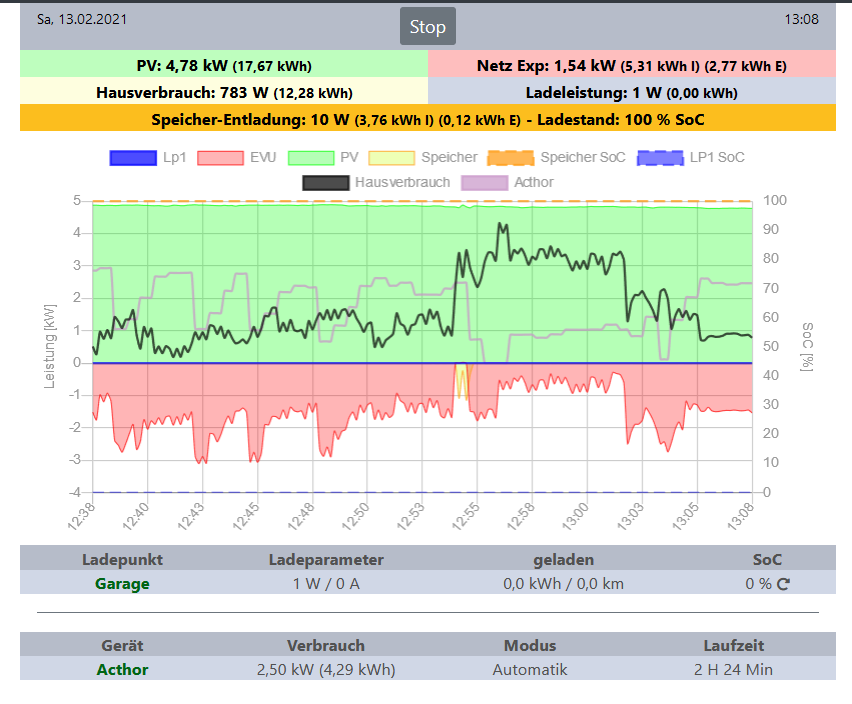The image size is (852, 704).
Task: Toggle Lp1 series in chart legend
Action: (x=148, y=158)
